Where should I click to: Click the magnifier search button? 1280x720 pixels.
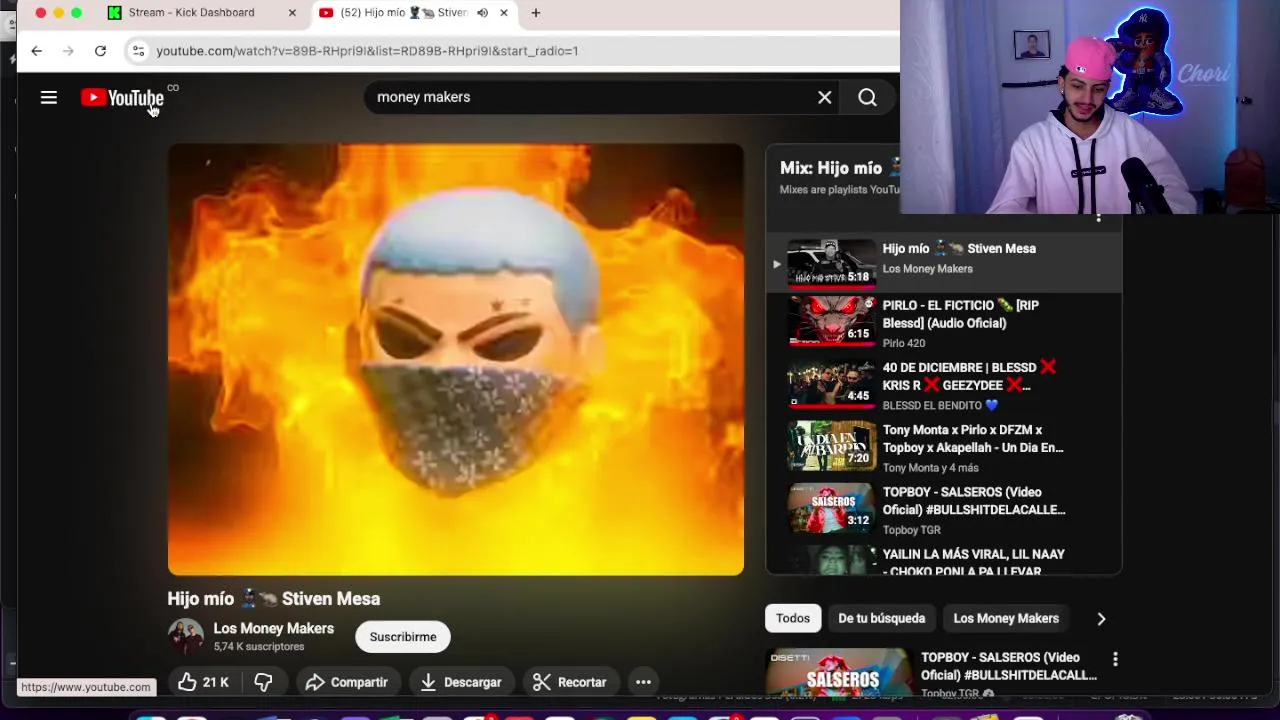point(867,97)
